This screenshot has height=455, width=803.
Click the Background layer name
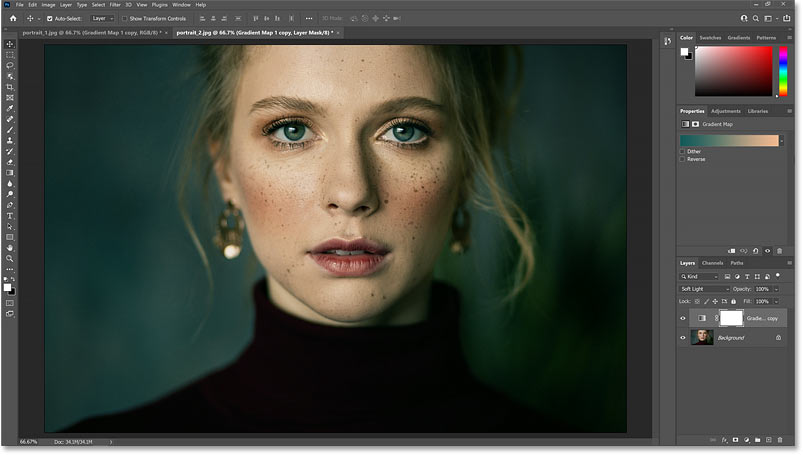coord(731,338)
